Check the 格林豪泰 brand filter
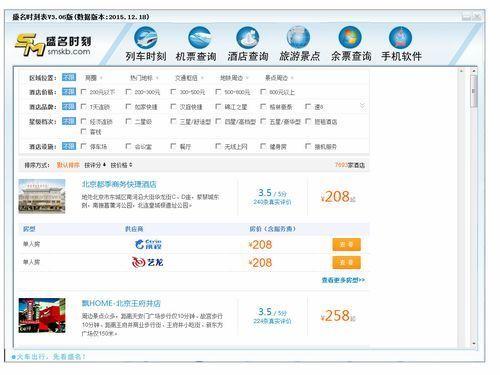Viewport: 500px width, 375px height. (263, 107)
